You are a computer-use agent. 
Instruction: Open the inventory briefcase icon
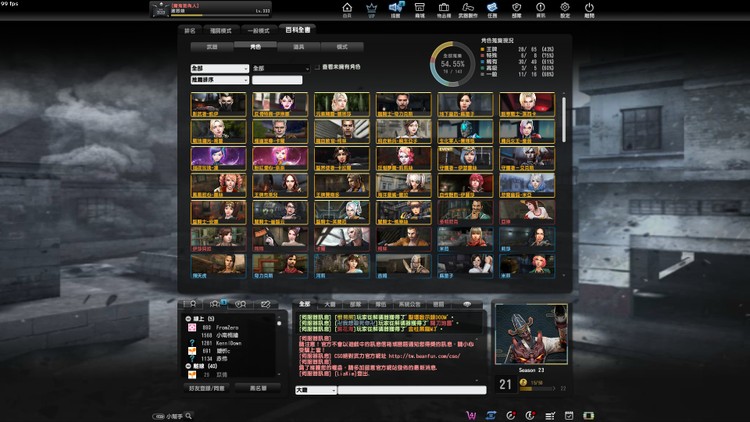click(444, 7)
